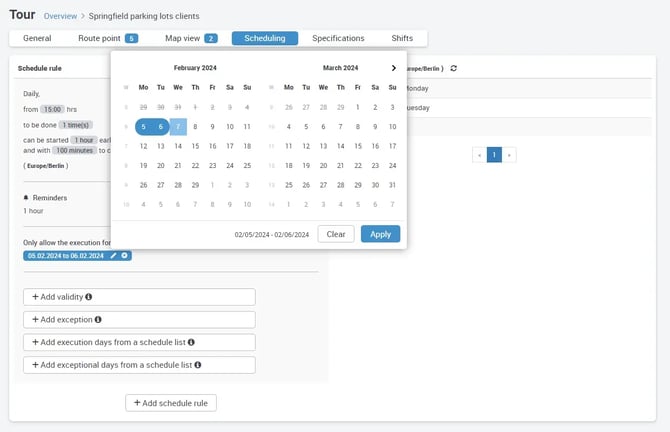Screen dimensions: 670x432
Task: Click Add exception button
Action: (139, 319)
